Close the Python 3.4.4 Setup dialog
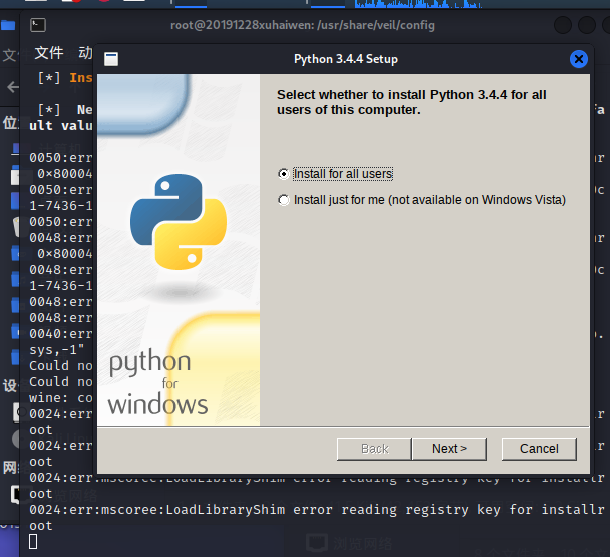 pos(579,59)
